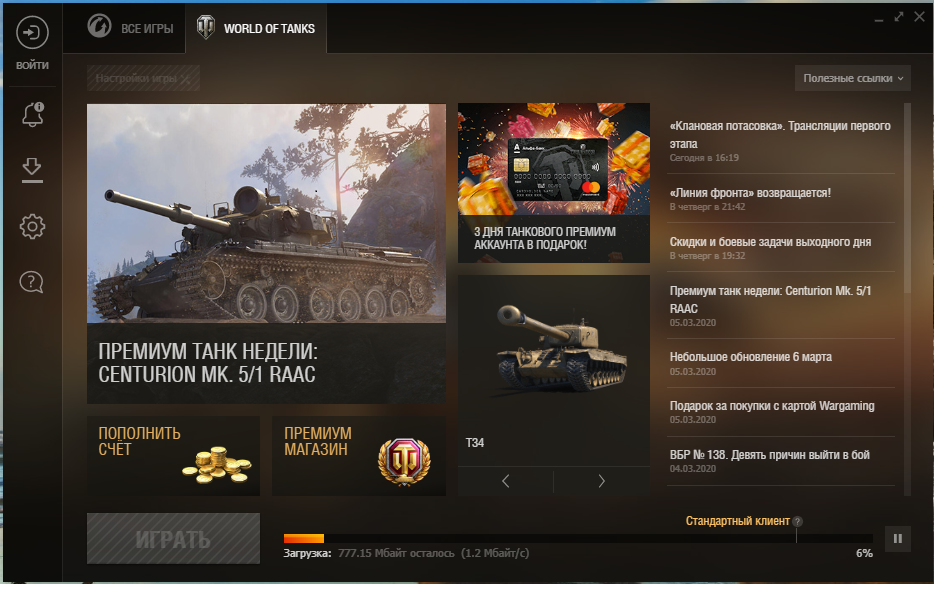Select the WORLD OF TANKS tab

(x=256, y=28)
